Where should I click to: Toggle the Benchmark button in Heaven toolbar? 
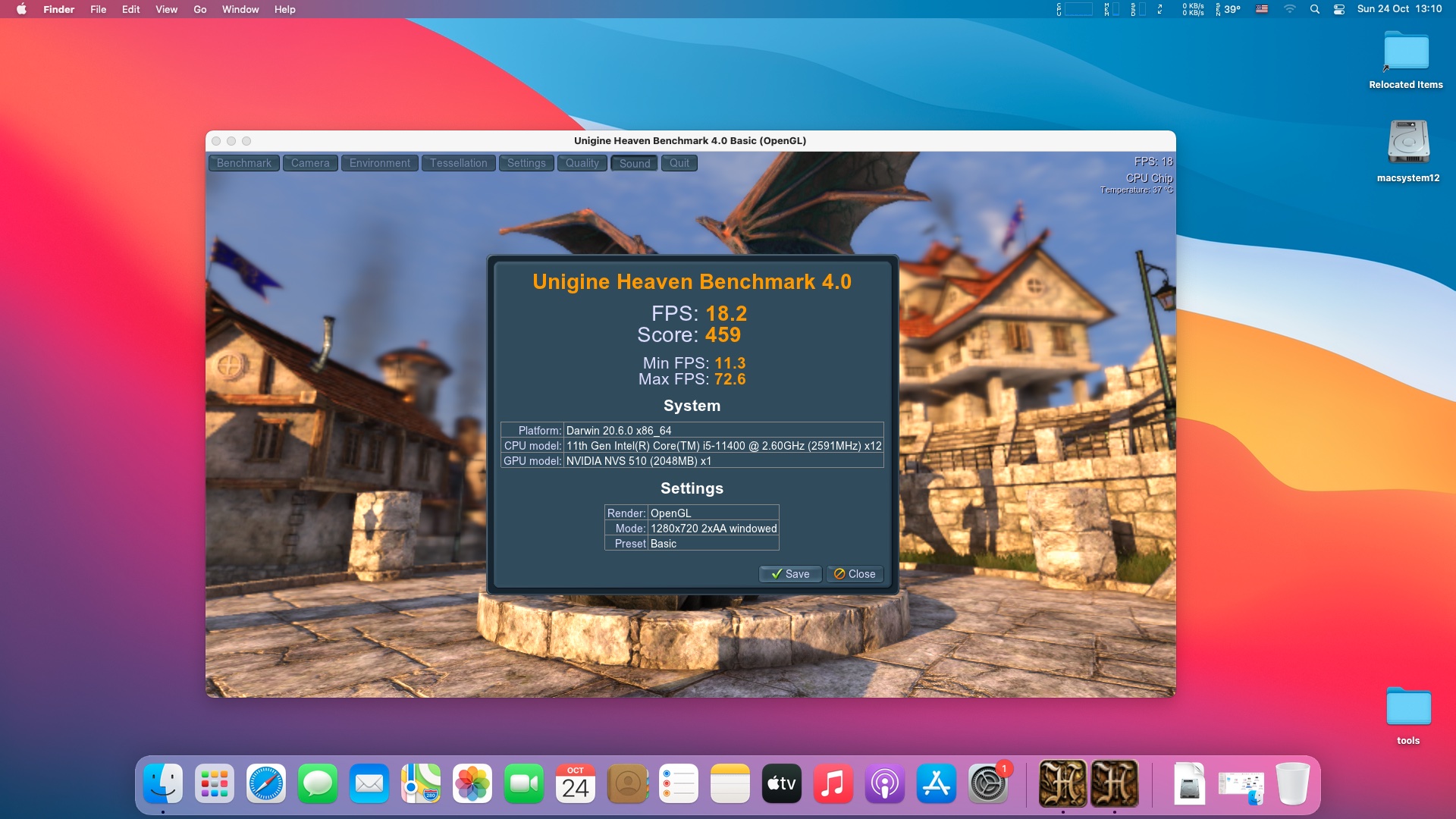(x=243, y=163)
